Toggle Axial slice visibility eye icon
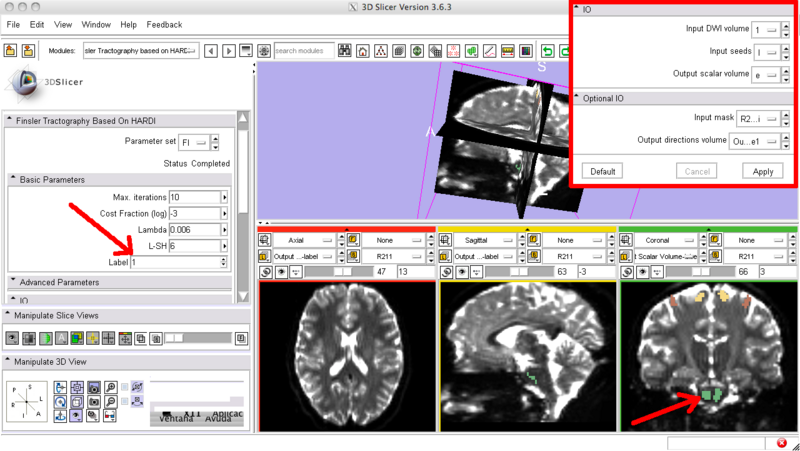Screen dimensions: 800x451 click(x=280, y=271)
